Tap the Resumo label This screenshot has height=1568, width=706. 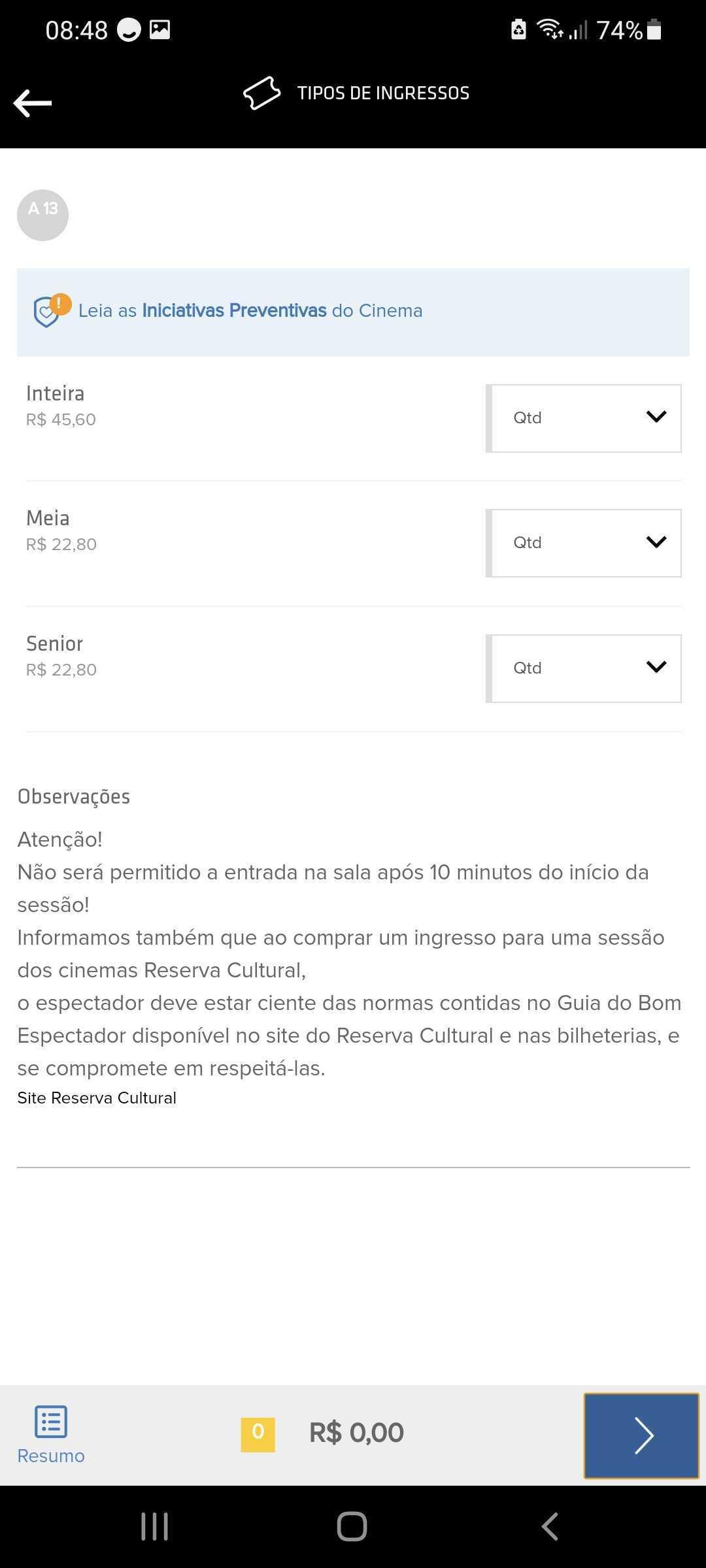click(51, 1456)
